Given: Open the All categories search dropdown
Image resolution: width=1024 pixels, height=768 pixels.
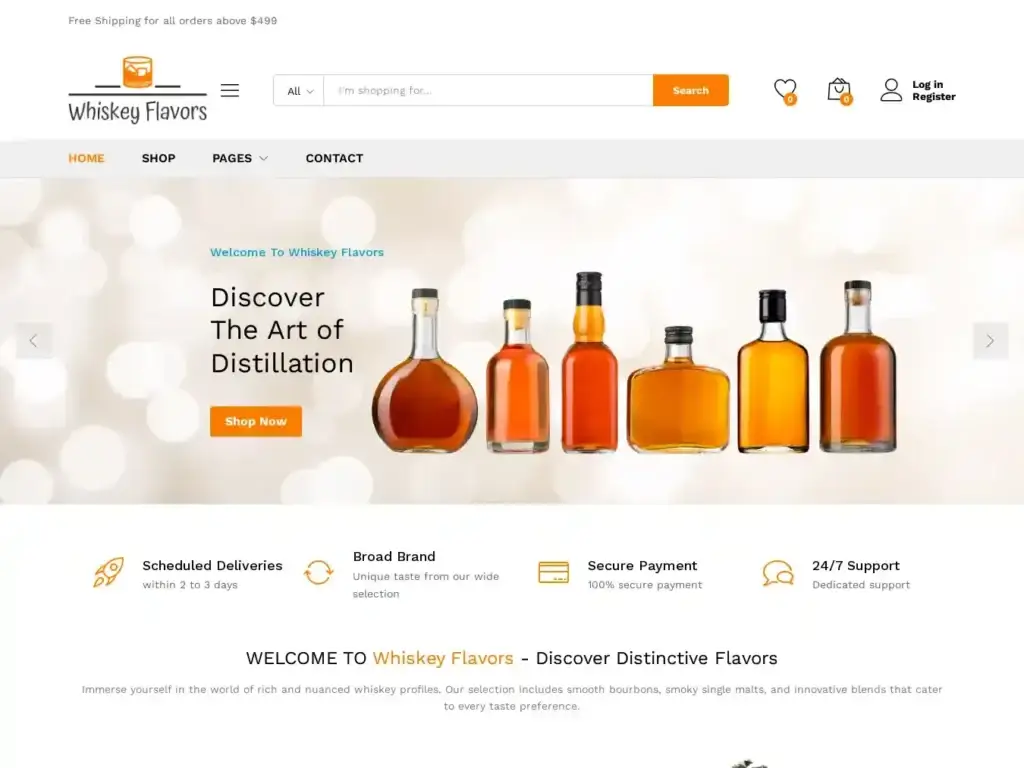Looking at the screenshot, I should [x=297, y=90].
